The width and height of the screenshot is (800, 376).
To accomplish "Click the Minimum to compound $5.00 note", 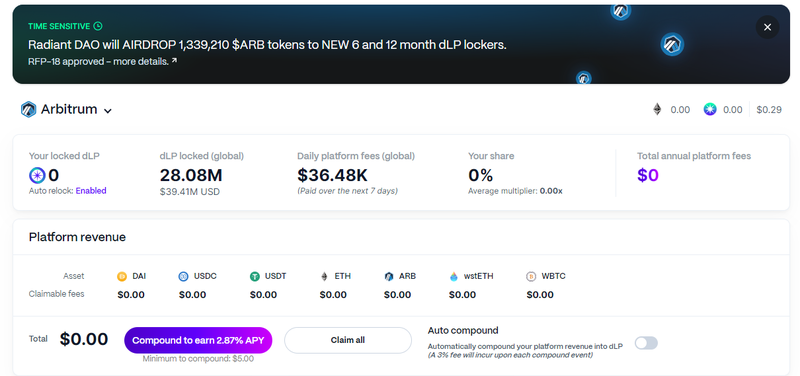I will 198,359.
